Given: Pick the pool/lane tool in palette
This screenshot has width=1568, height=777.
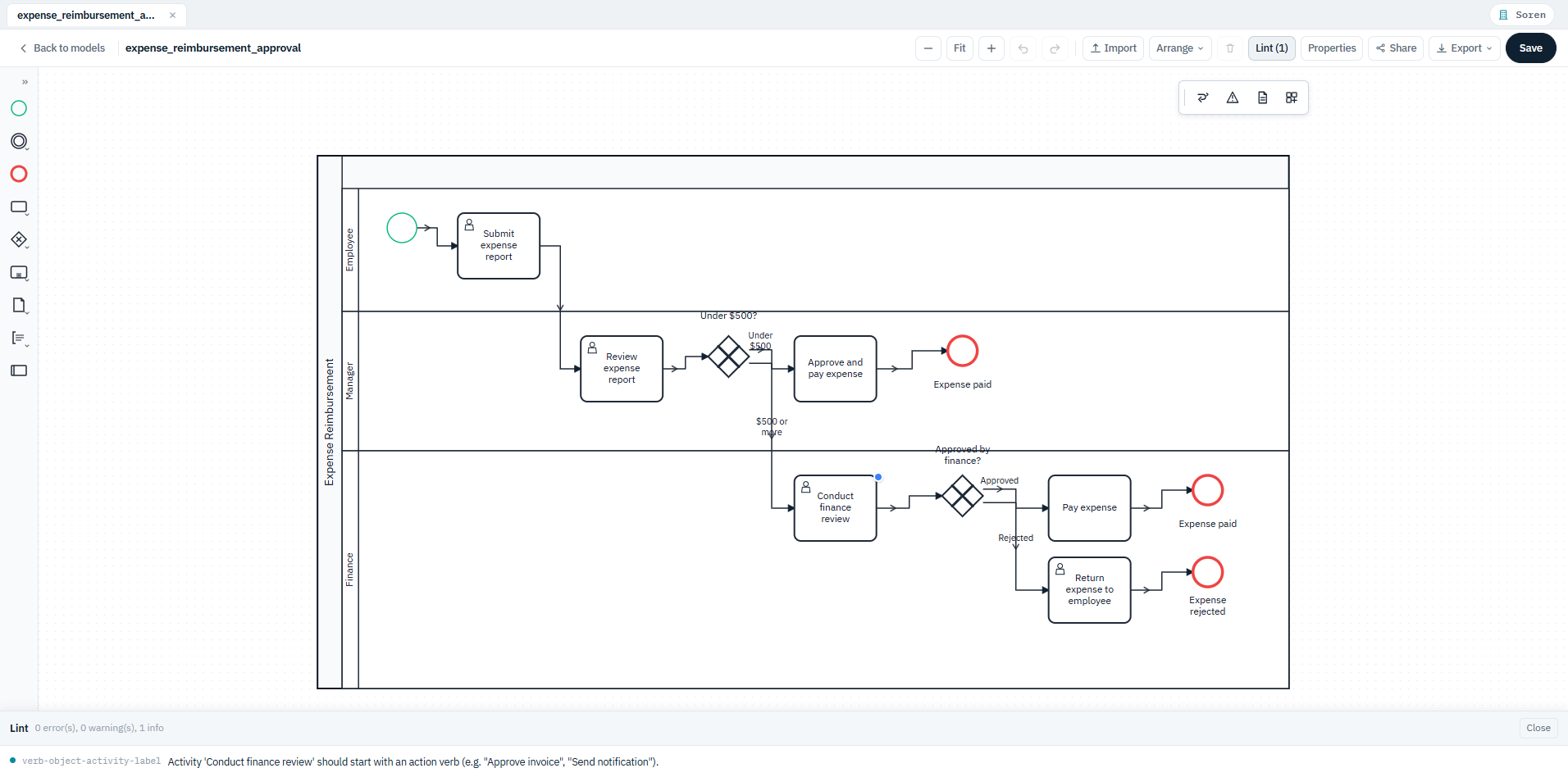Looking at the screenshot, I should point(19,370).
